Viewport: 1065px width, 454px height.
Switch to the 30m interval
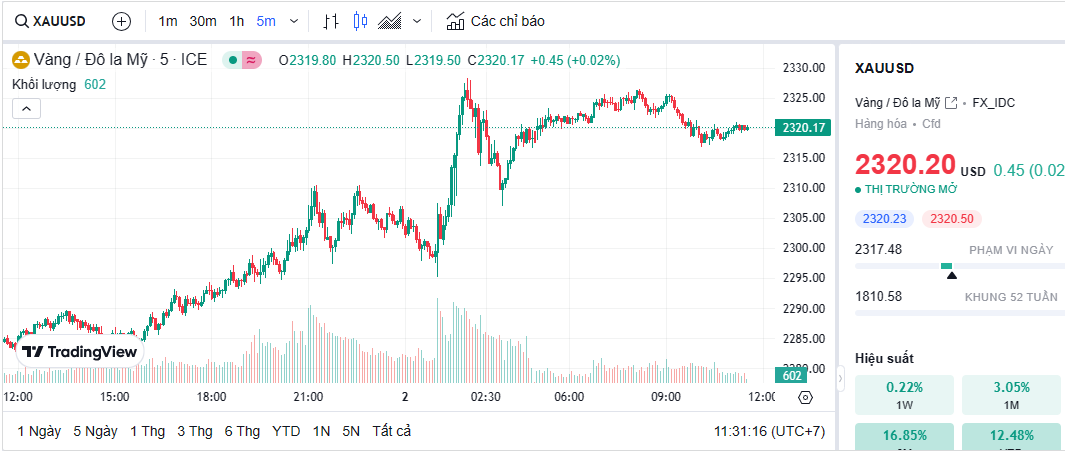tap(203, 21)
